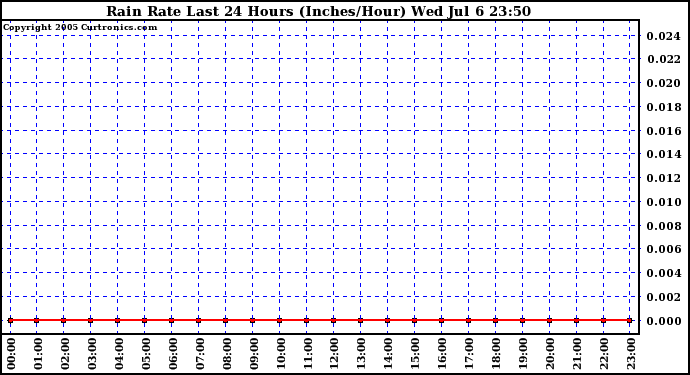Click the 0.000 y-axis label
Viewport: 690px width, 375px height.
[x=663, y=321]
